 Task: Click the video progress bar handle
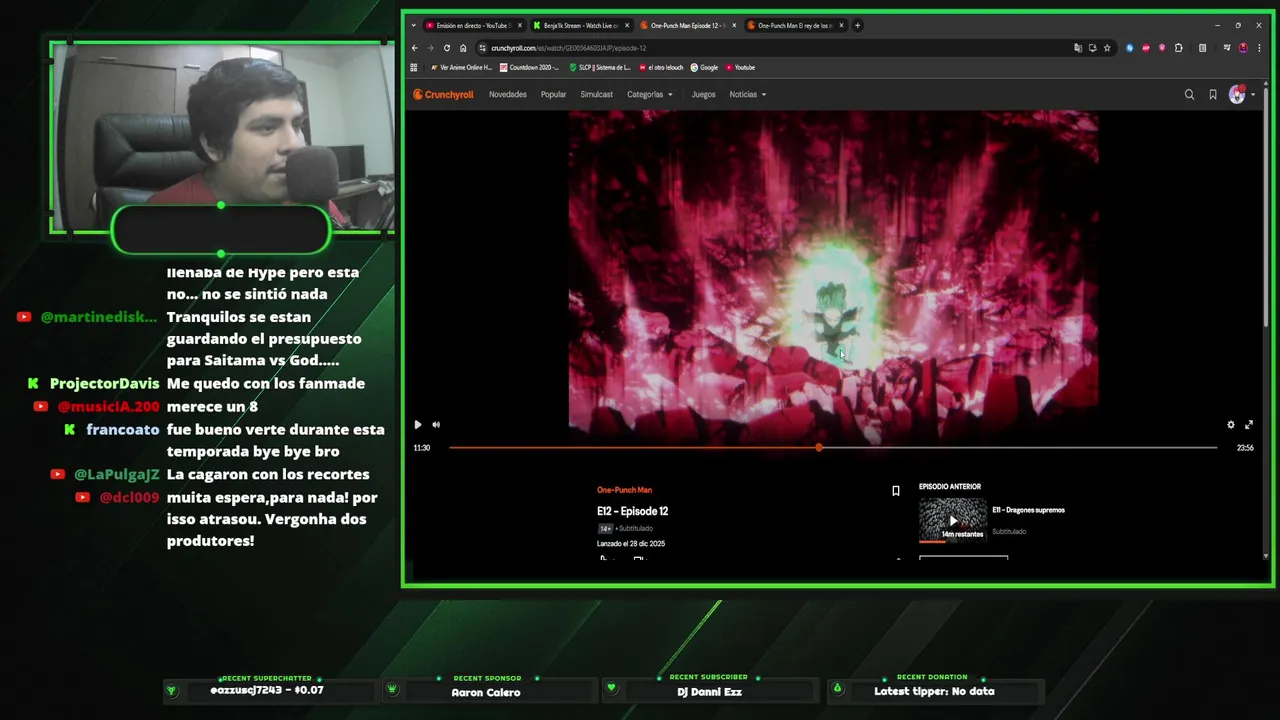pos(819,447)
